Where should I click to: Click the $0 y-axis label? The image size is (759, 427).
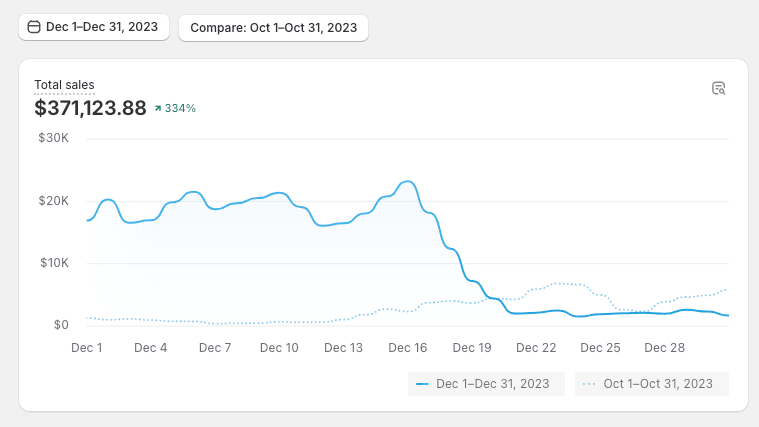point(61,325)
